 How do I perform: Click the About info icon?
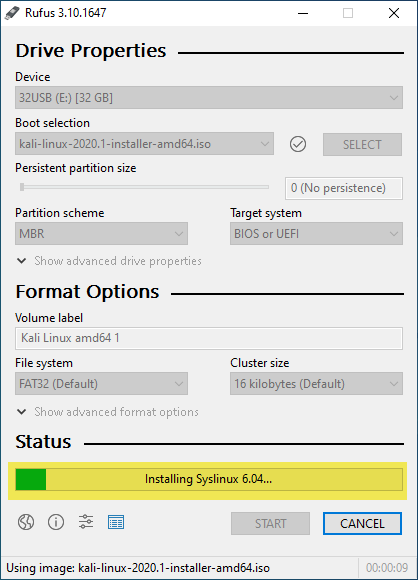(56, 522)
